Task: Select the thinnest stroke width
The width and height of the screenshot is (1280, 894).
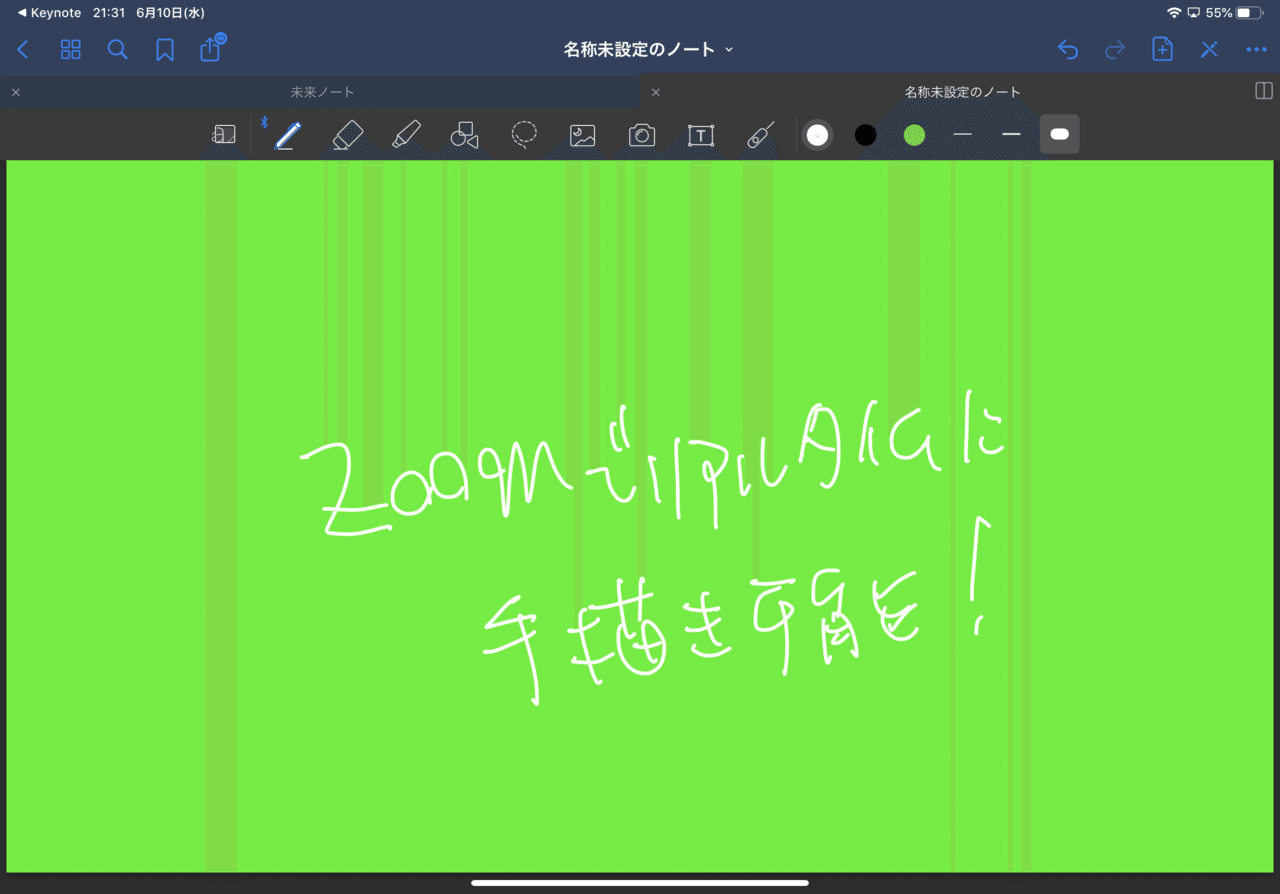Action: pos(963,135)
